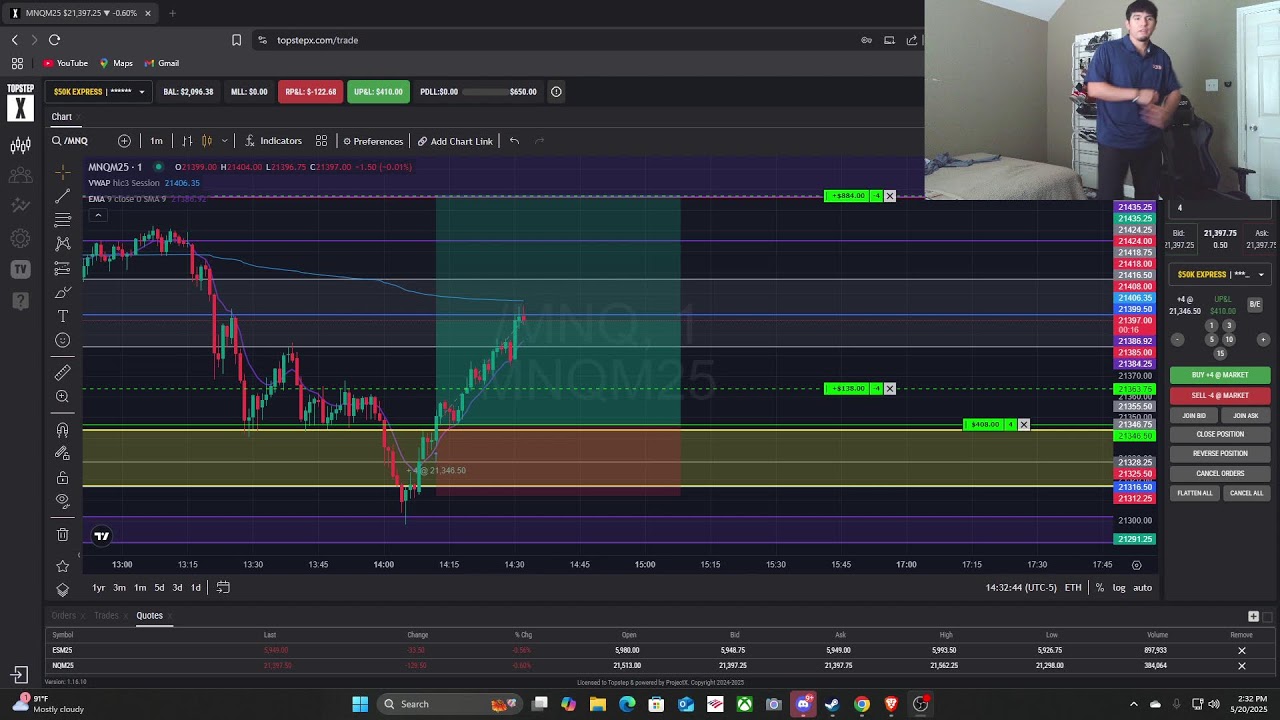Open the ETH session selector
This screenshot has height=720, width=1280.
pyautogui.click(x=1073, y=588)
